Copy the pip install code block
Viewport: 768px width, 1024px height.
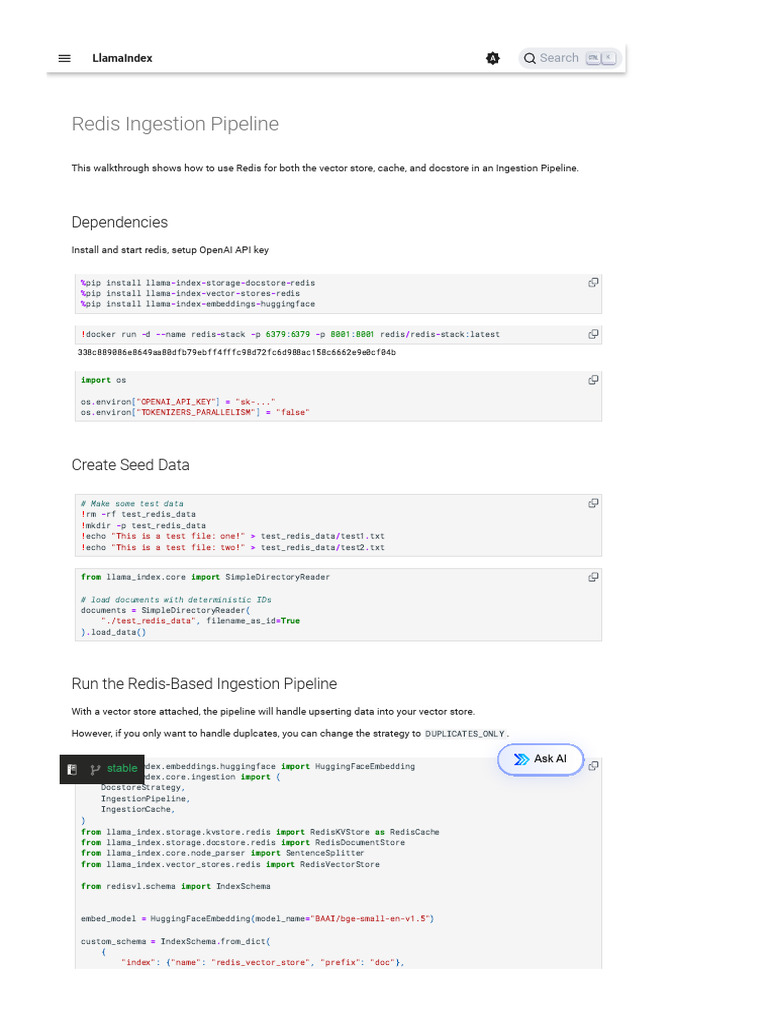[x=593, y=283]
